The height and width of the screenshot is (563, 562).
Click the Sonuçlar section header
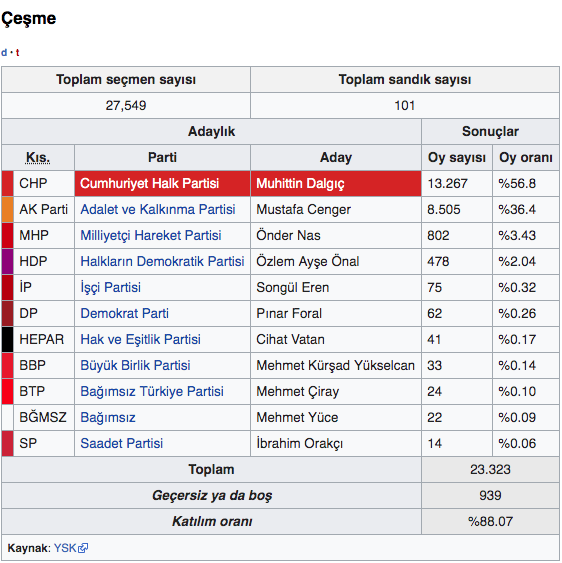pos(490,131)
